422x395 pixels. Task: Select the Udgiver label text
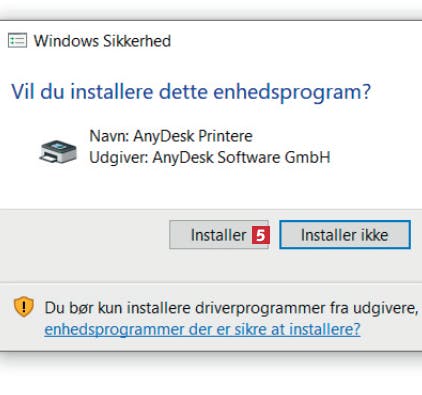coord(119,157)
